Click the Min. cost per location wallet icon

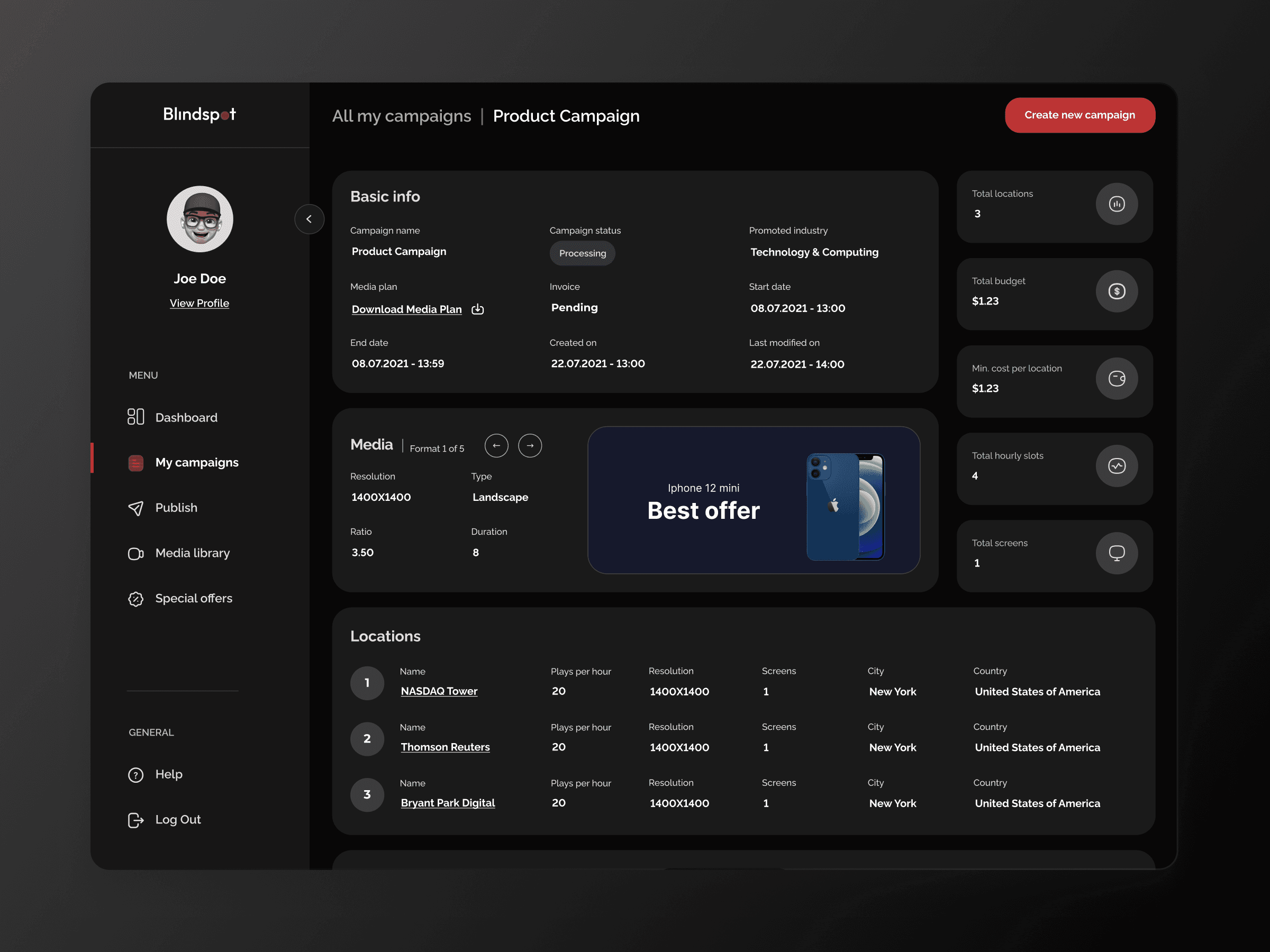(1116, 378)
